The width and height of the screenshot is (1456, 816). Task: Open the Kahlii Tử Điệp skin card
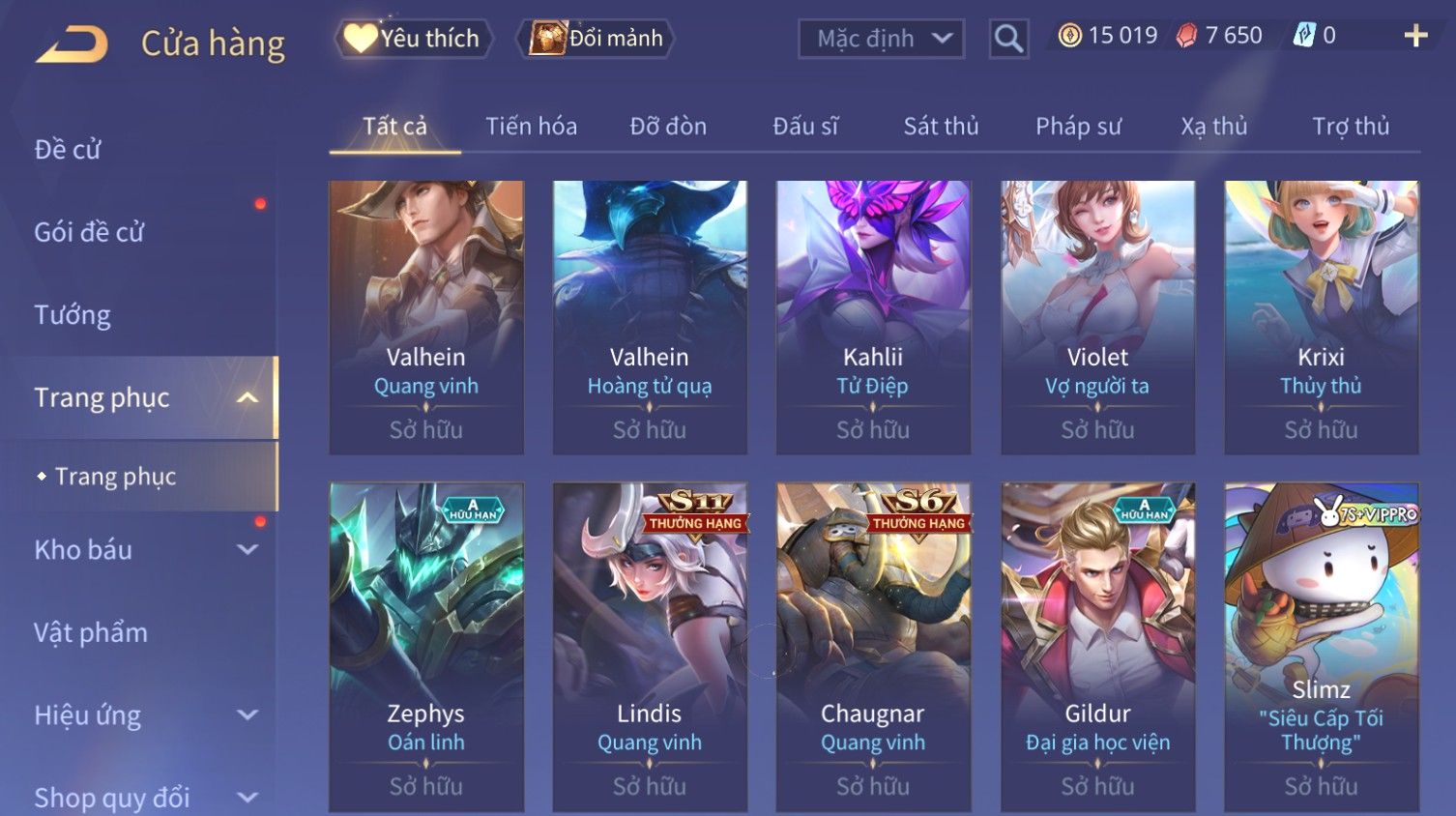tap(873, 317)
